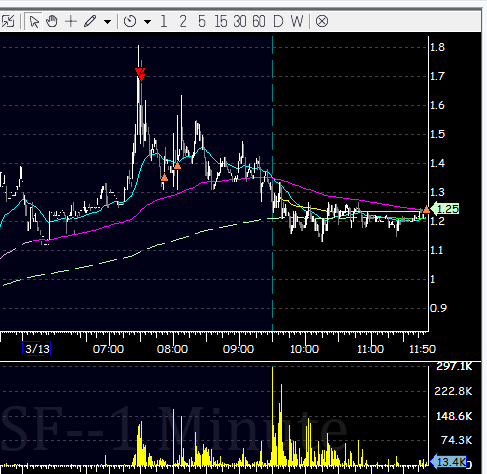Click the 297.1K volume axis label

(454, 367)
